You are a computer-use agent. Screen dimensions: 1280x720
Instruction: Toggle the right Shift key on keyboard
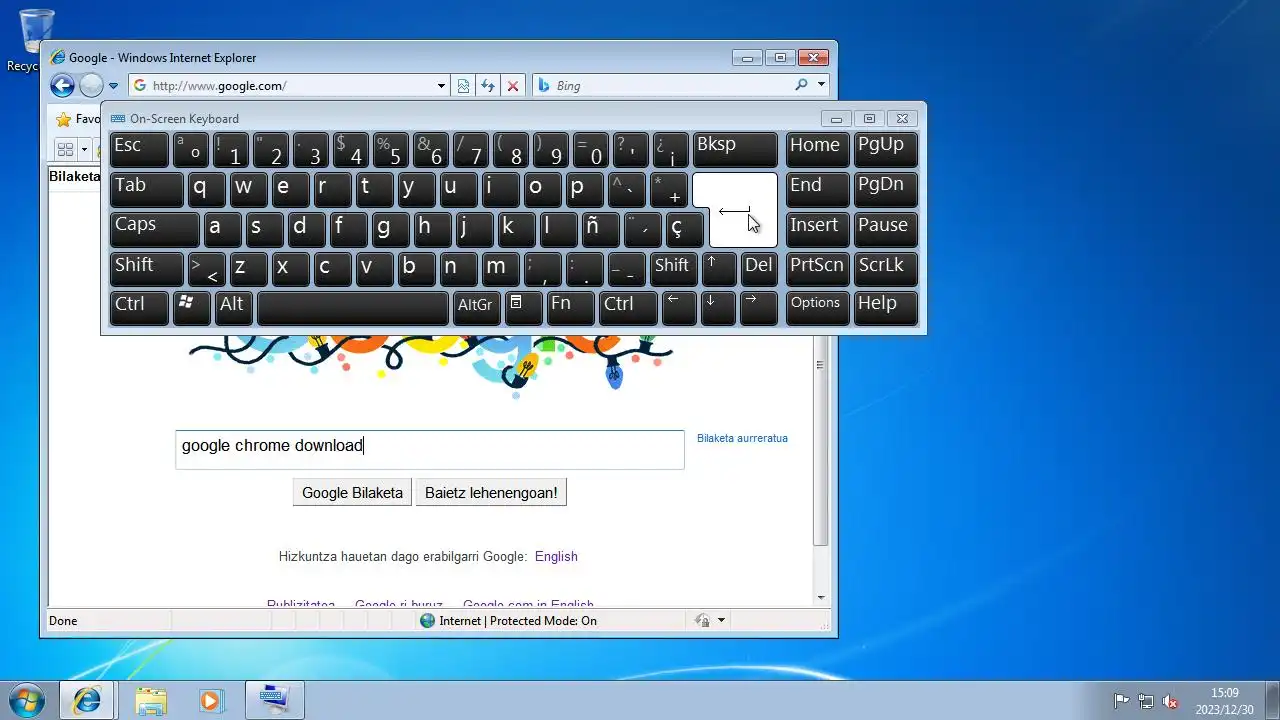tap(672, 270)
